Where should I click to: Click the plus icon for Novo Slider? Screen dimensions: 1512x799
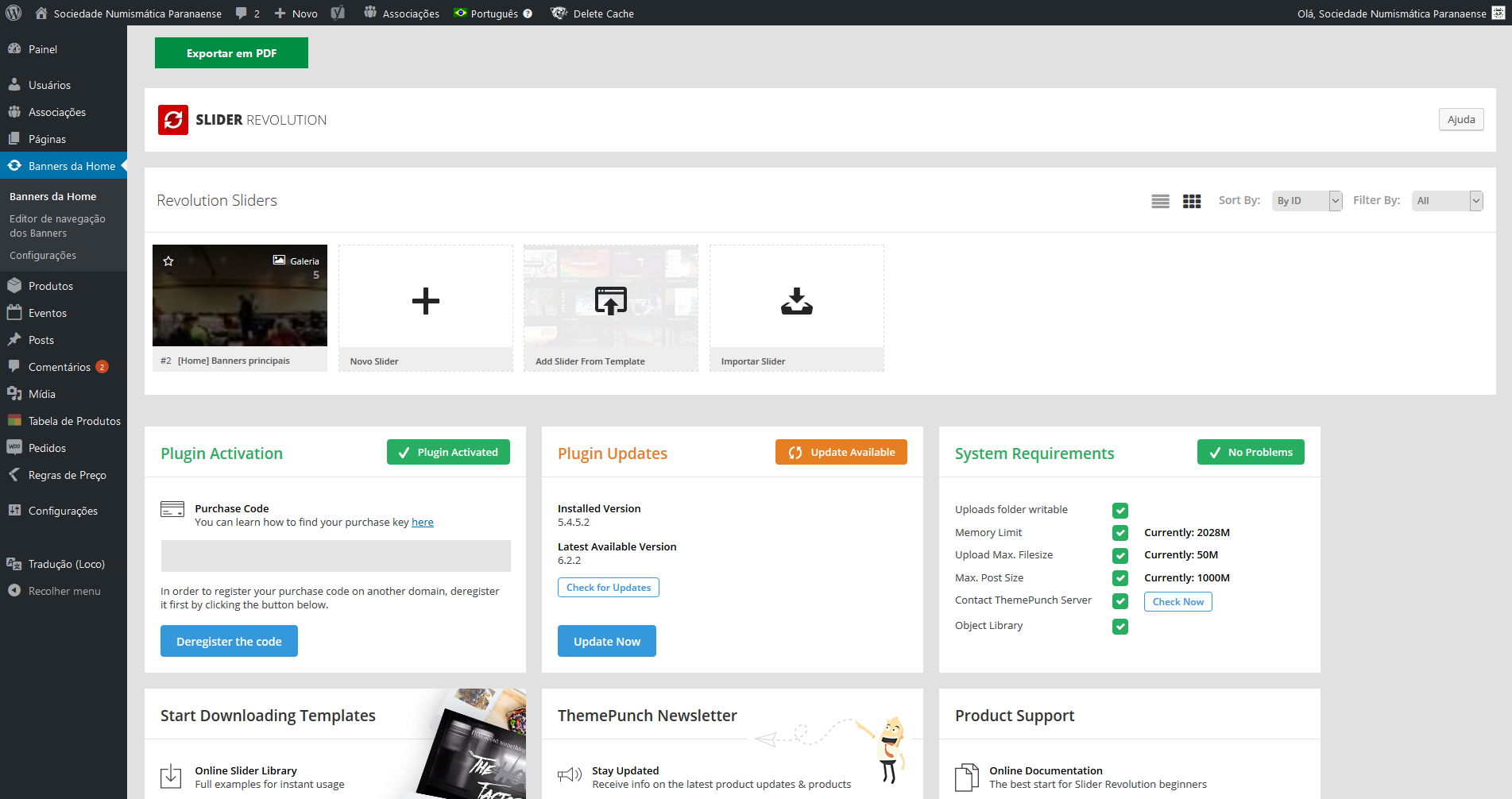pos(426,301)
